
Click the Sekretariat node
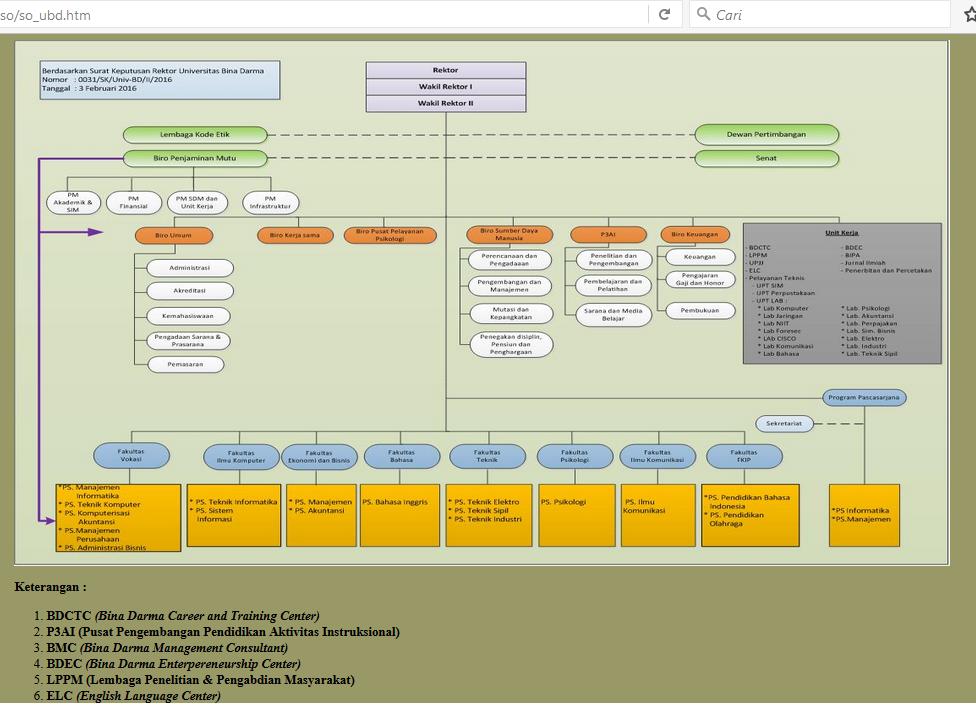(784, 423)
